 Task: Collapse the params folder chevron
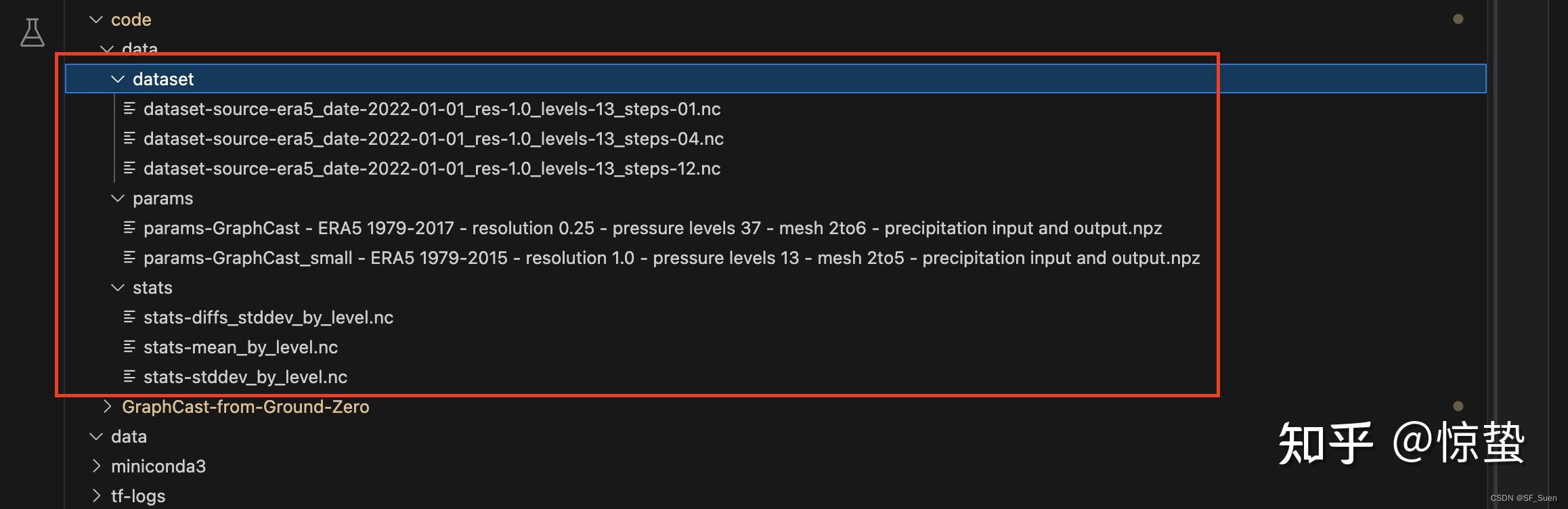(x=118, y=198)
